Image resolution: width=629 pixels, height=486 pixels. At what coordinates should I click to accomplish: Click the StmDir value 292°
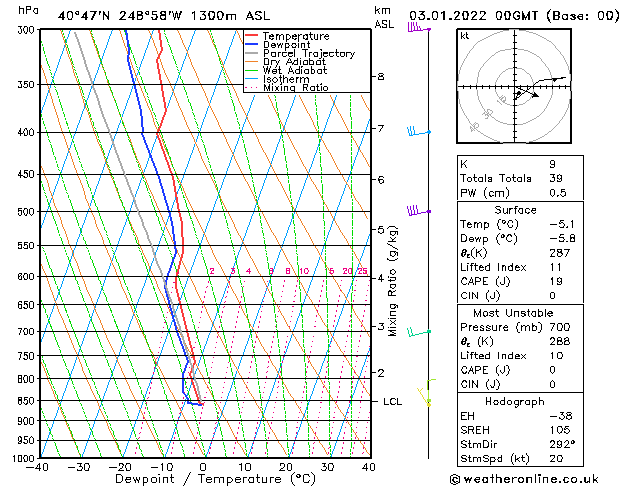coord(562,444)
